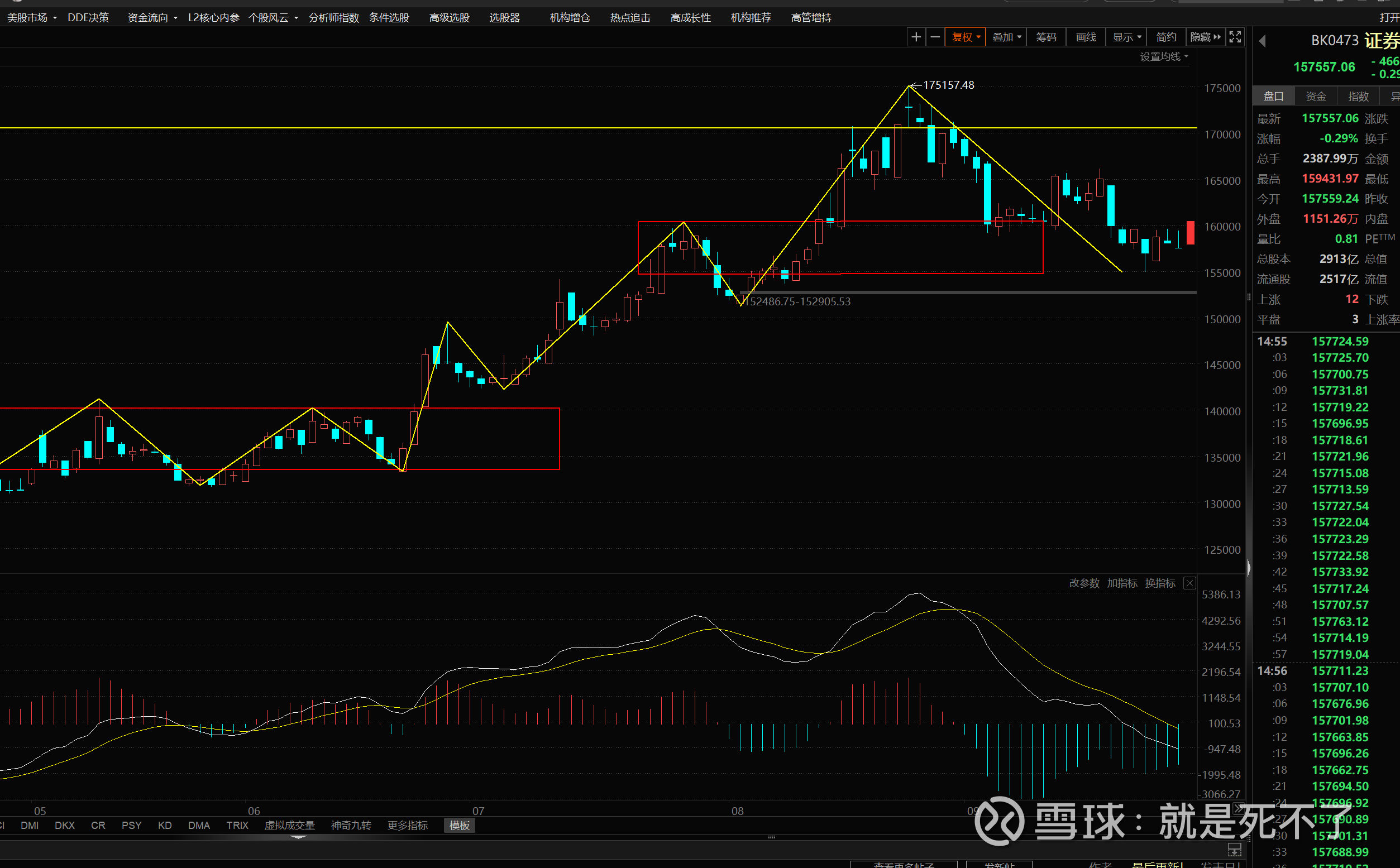The width and height of the screenshot is (1400, 868).
Task: Click the 隐藏 hide panel button
Action: tap(1205, 37)
